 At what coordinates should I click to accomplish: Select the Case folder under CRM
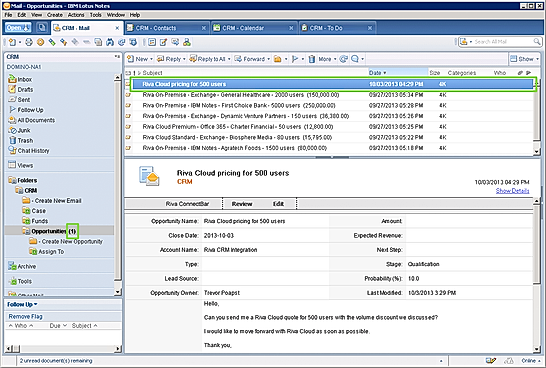pos(38,211)
